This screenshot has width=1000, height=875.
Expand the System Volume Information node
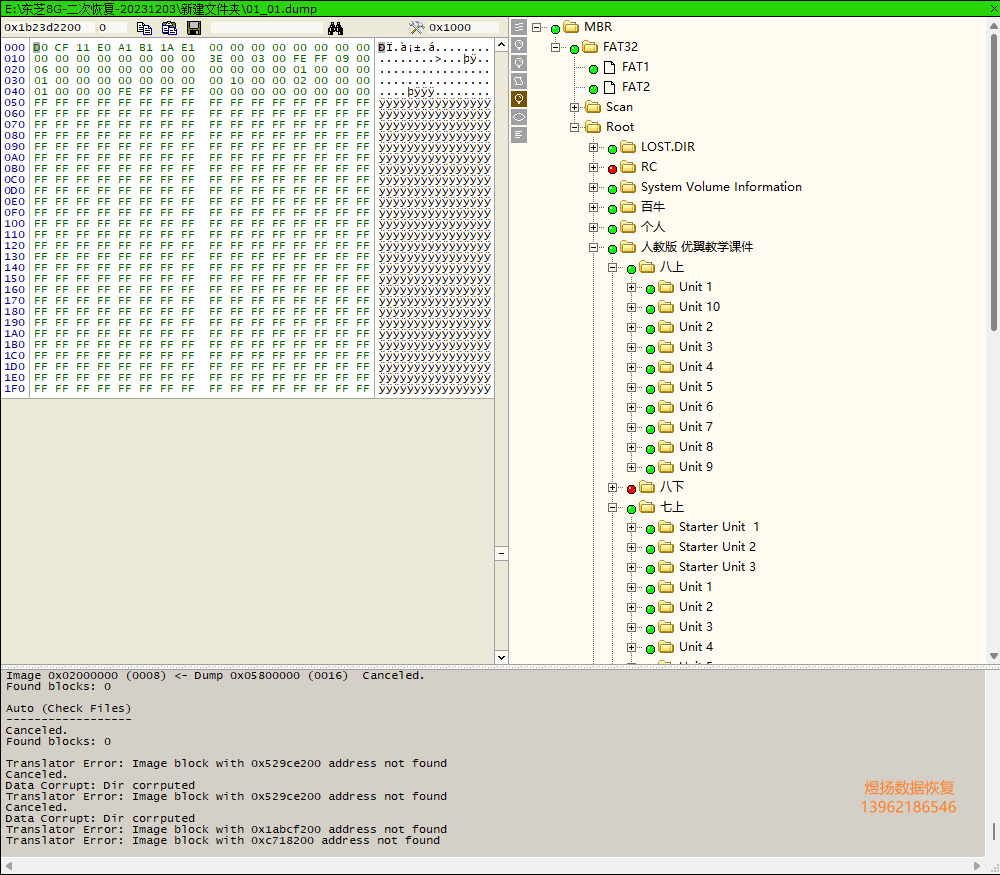point(594,187)
